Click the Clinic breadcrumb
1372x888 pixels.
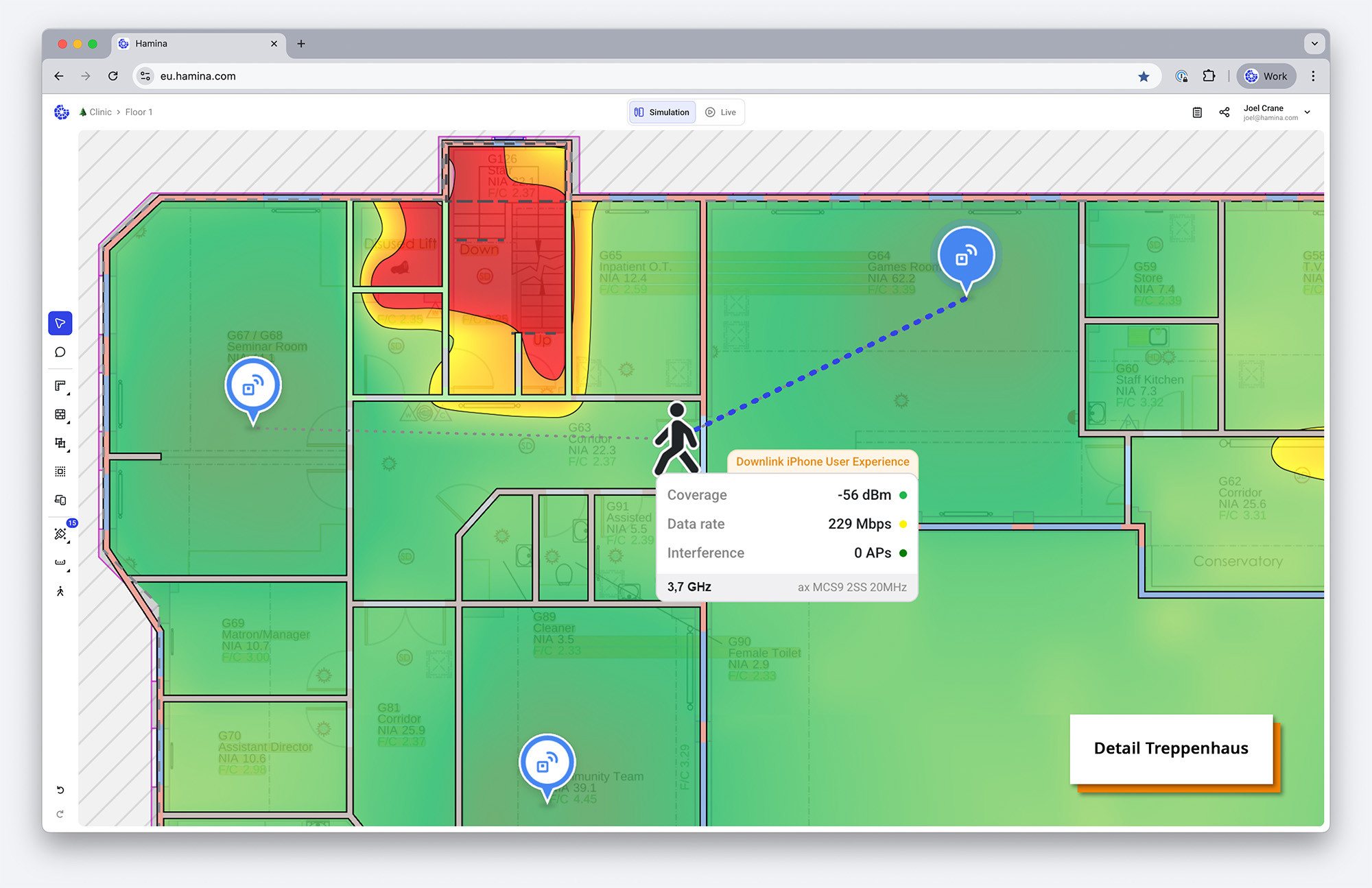pyautogui.click(x=100, y=112)
